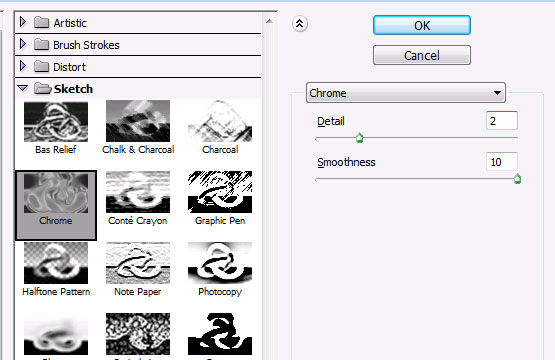Expand the Artistic folder triangle
555x360 pixels.
click(x=23, y=22)
